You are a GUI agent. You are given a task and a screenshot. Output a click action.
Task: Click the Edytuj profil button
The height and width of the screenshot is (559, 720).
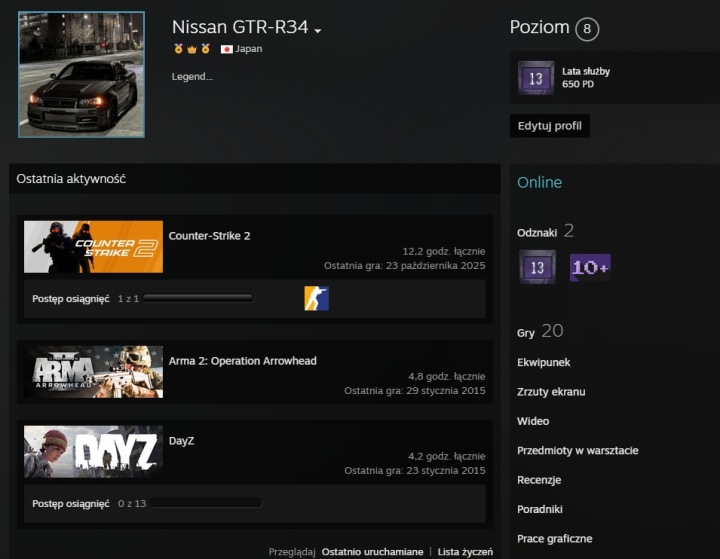550,126
